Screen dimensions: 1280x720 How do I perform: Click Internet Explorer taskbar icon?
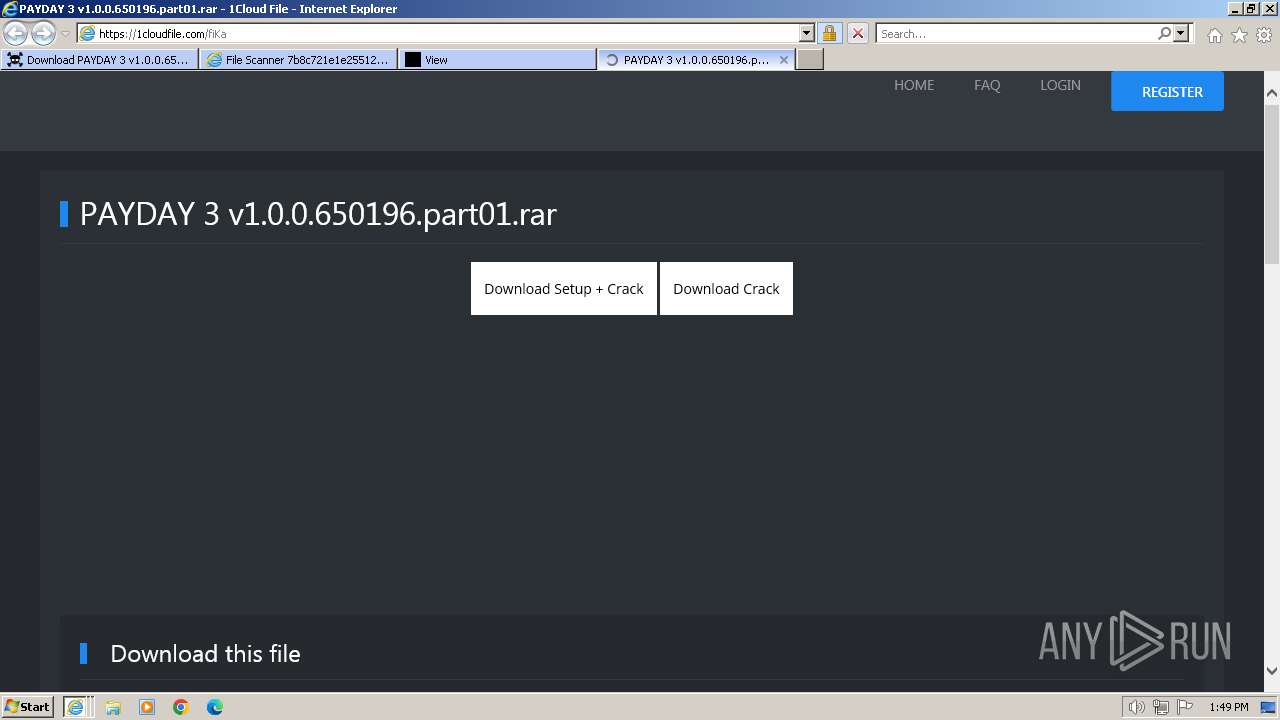(x=75, y=707)
